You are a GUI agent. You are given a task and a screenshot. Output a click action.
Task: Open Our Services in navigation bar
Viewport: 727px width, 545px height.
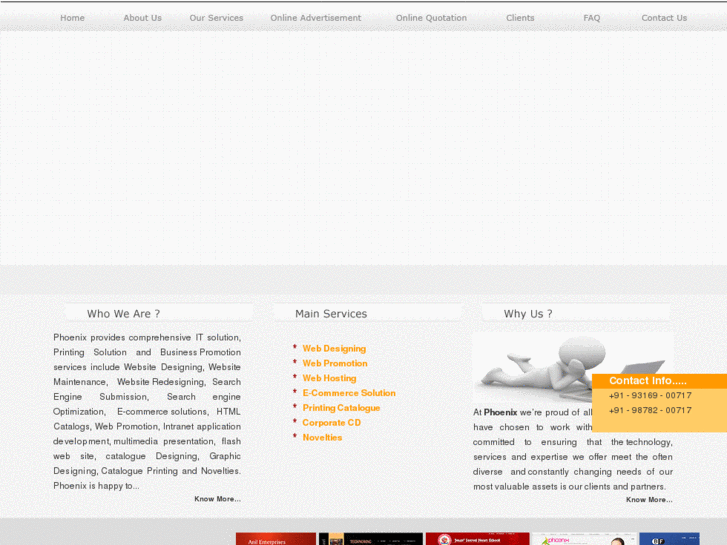pos(216,18)
